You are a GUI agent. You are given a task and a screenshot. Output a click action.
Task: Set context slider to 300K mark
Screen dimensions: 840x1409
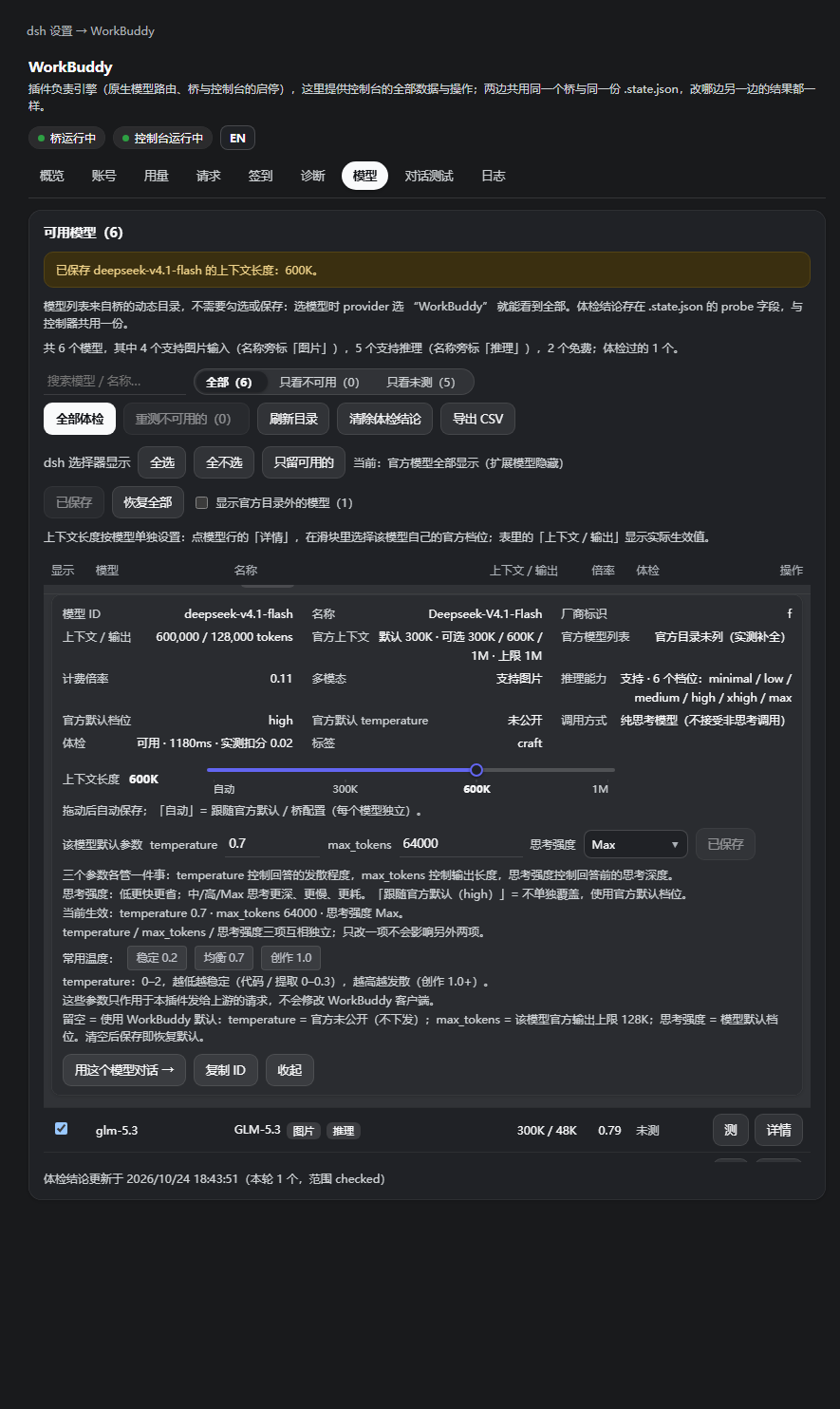[345, 789]
